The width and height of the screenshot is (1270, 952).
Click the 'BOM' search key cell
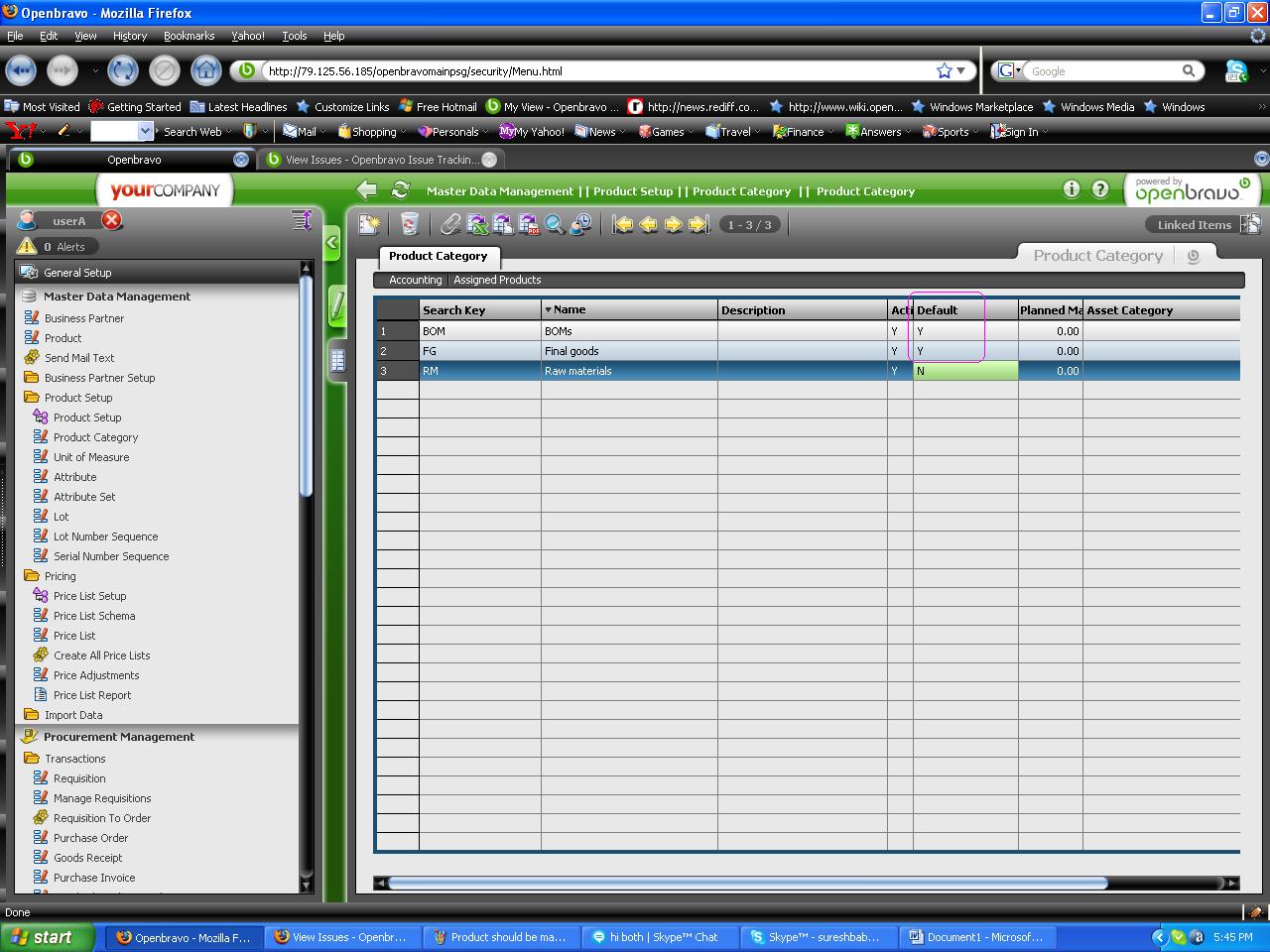(x=480, y=331)
